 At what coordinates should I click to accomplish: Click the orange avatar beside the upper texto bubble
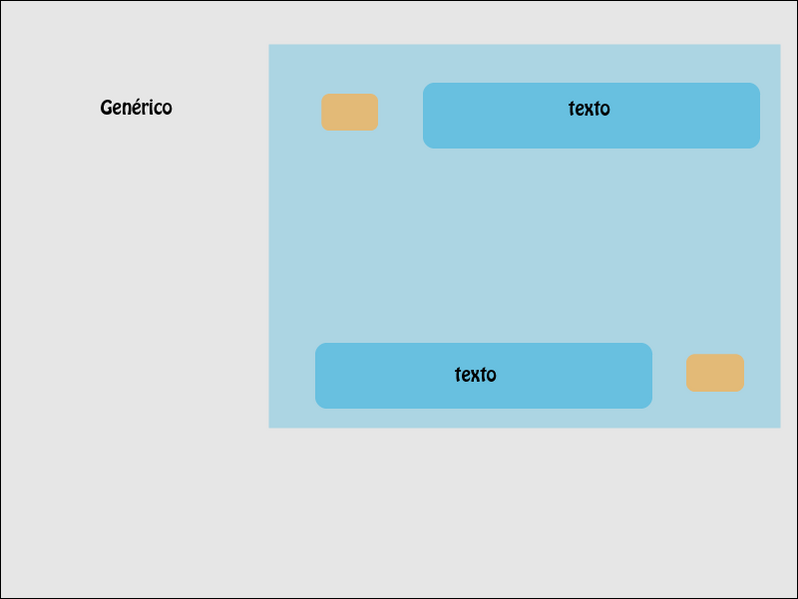[349, 112]
